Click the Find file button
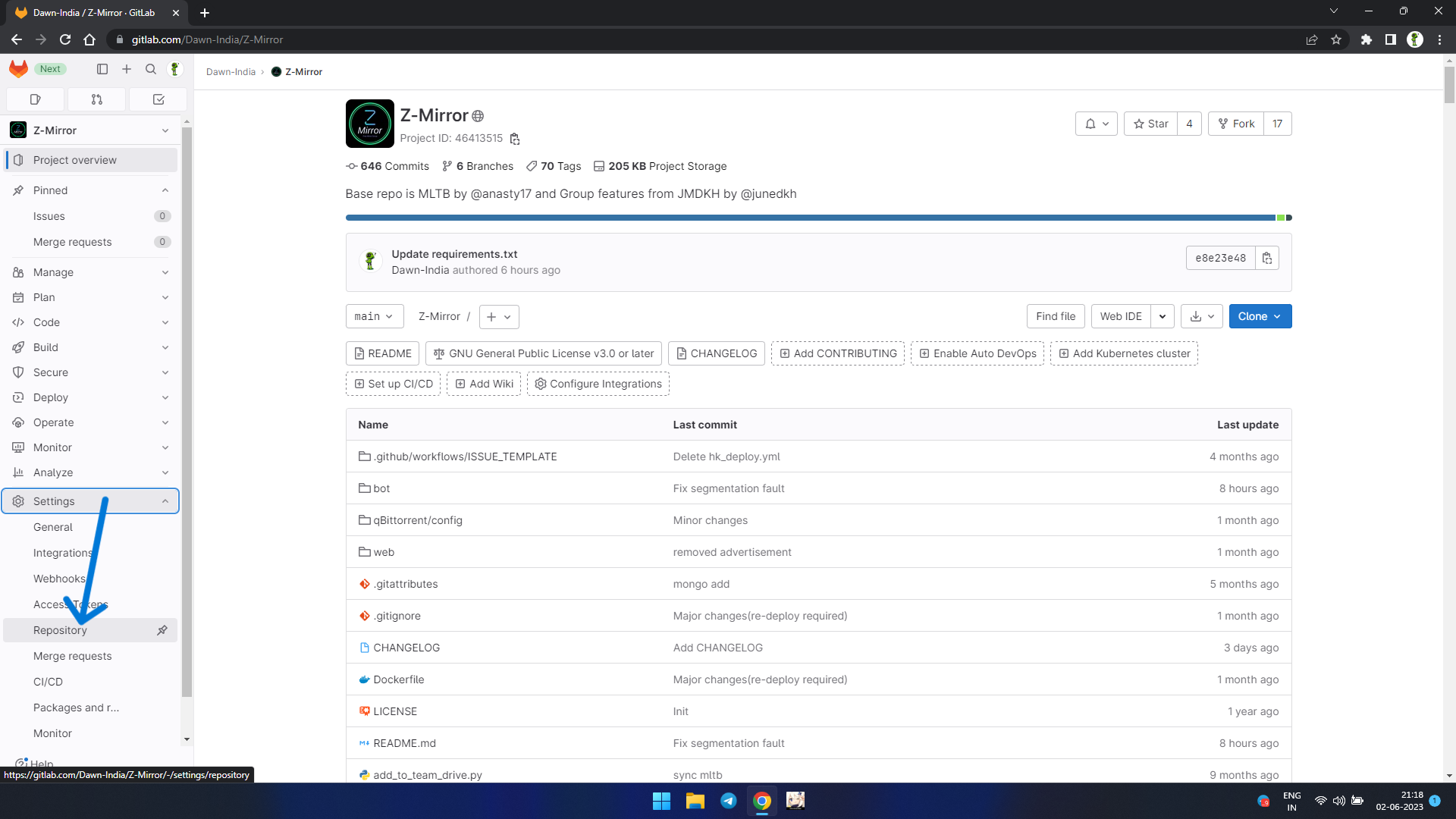Viewport: 1456px width, 819px height. (x=1055, y=316)
